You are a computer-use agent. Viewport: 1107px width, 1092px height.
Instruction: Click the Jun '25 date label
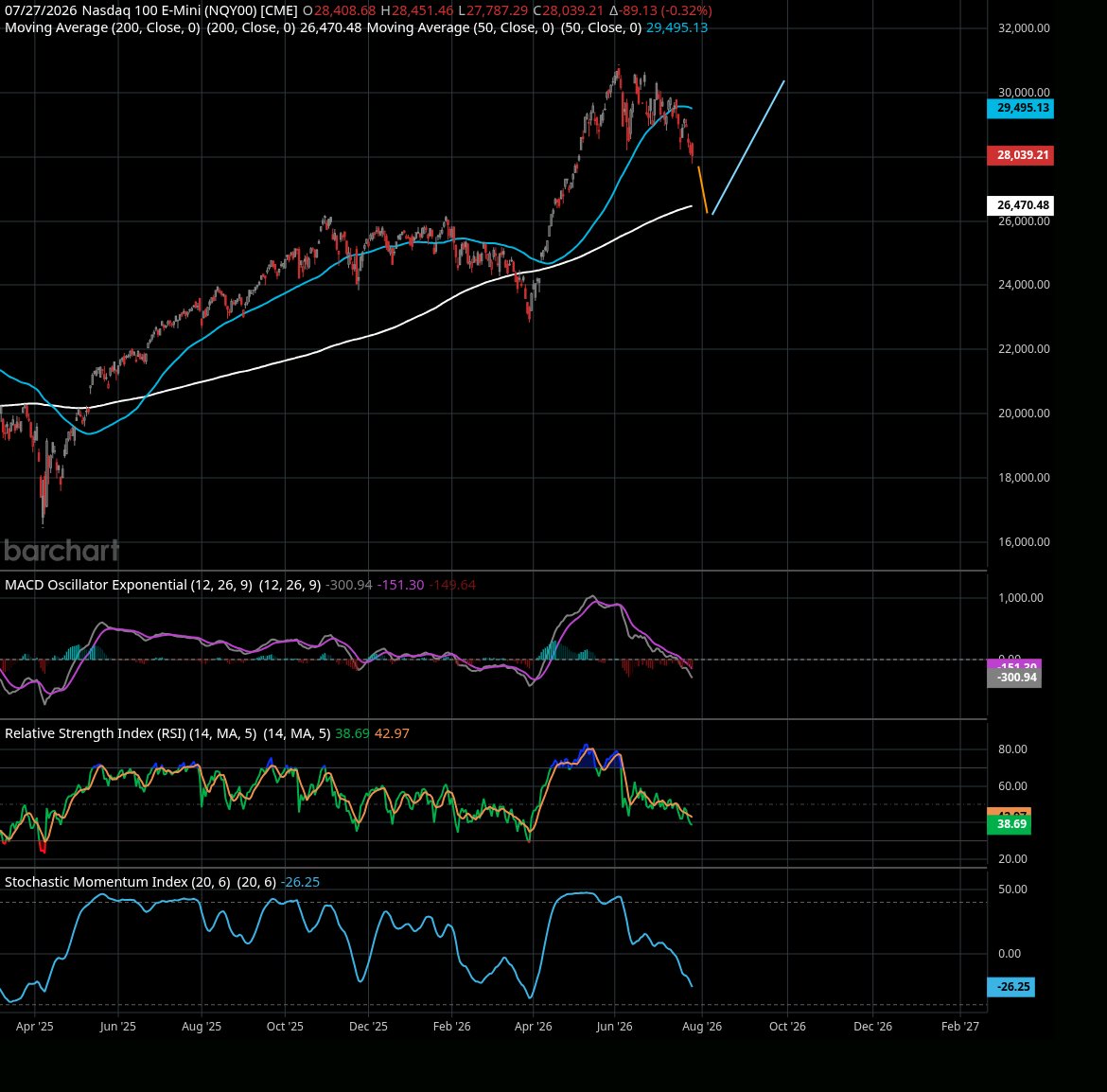click(x=118, y=1027)
